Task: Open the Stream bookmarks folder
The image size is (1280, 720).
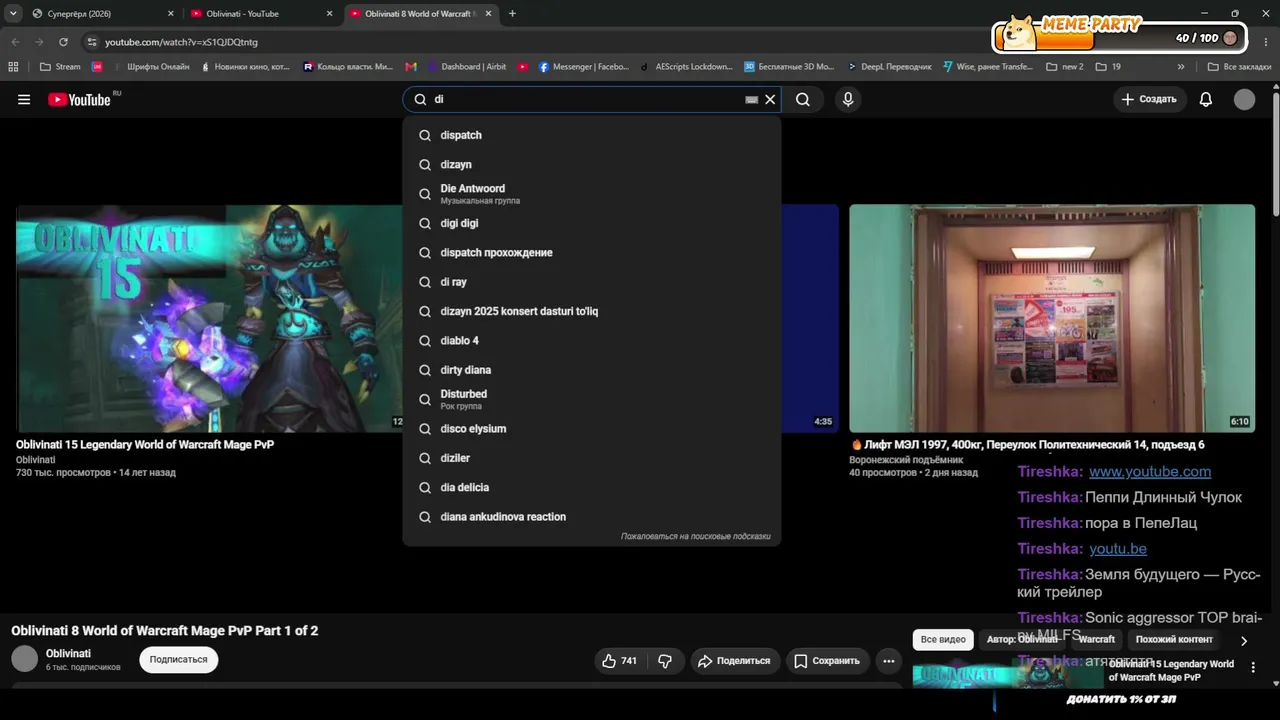Action: point(60,67)
